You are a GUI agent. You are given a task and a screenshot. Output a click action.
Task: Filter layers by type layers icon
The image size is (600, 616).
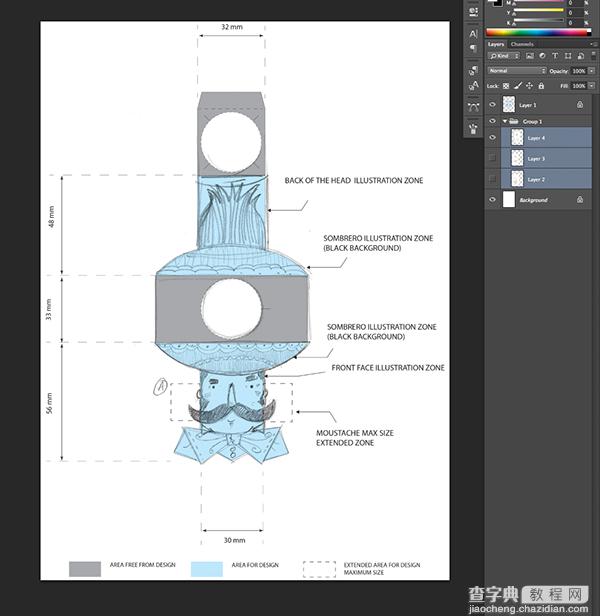tap(555, 56)
